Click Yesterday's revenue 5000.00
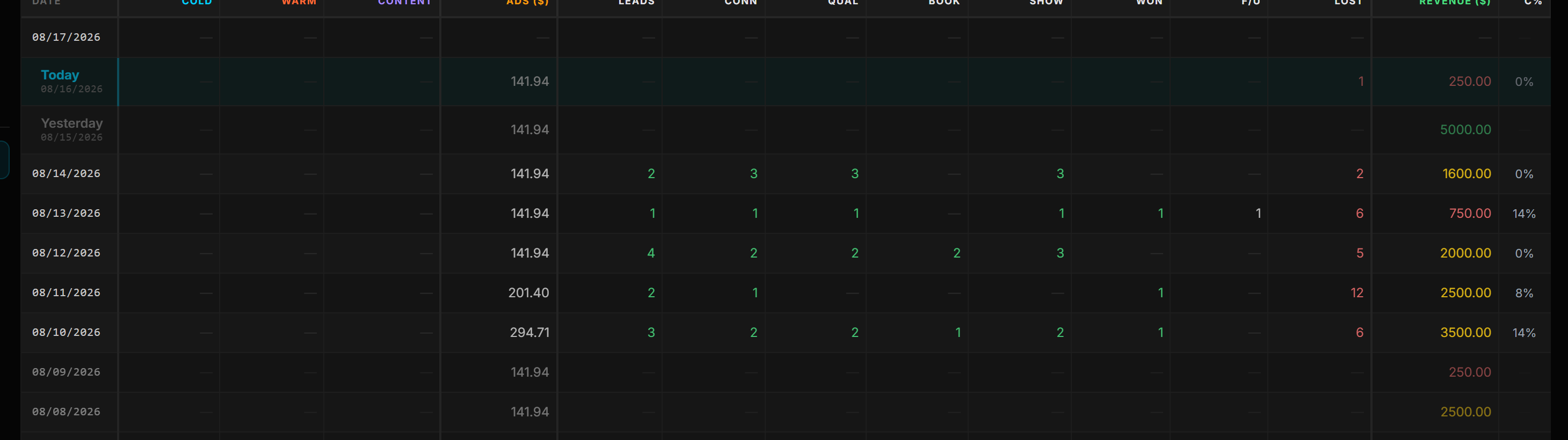Viewport: 1568px width, 440px height. (x=1465, y=130)
